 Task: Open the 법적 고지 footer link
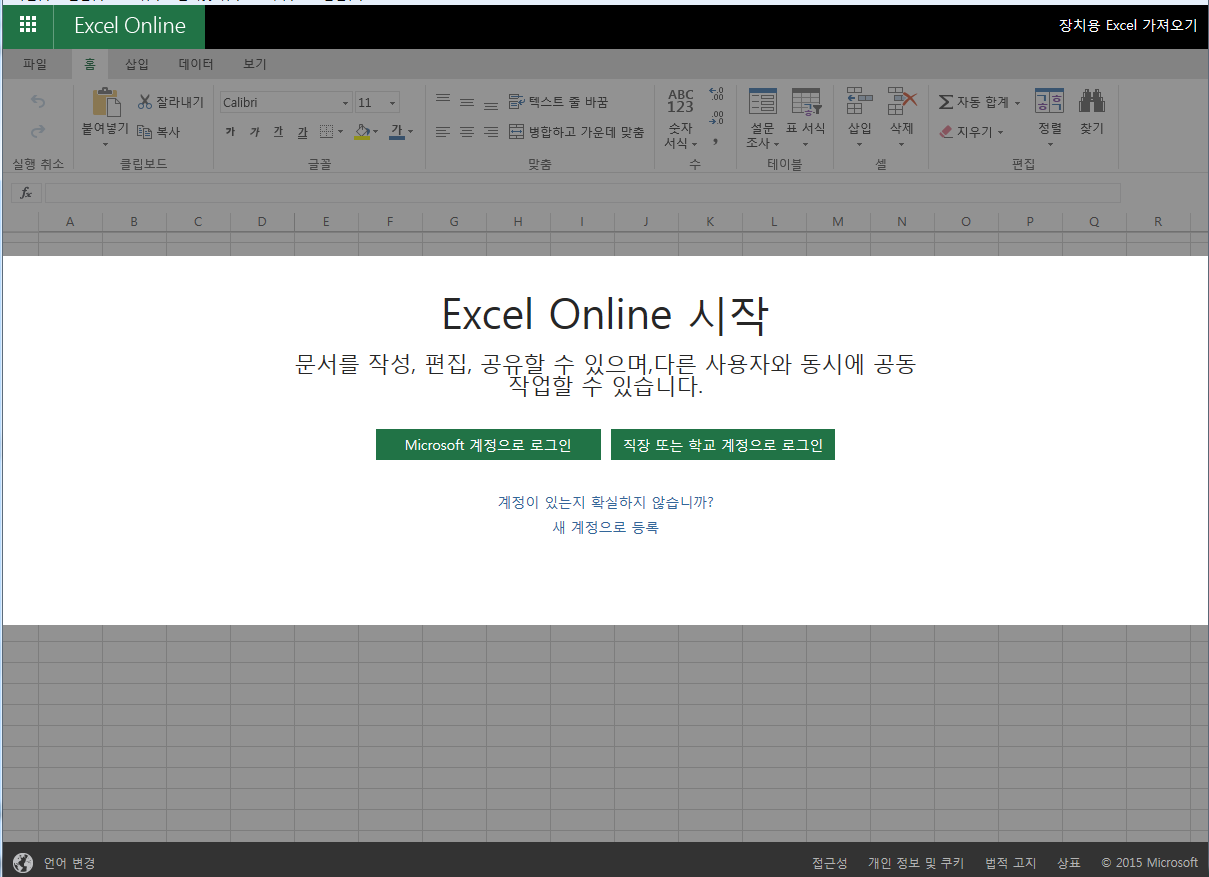(x=1011, y=863)
